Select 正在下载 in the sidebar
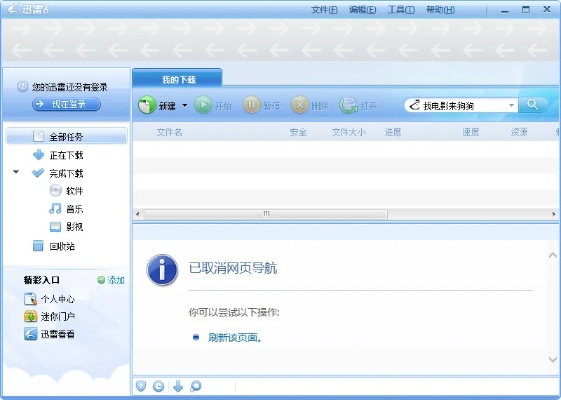This screenshot has height=400, width=561. click(x=67, y=155)
